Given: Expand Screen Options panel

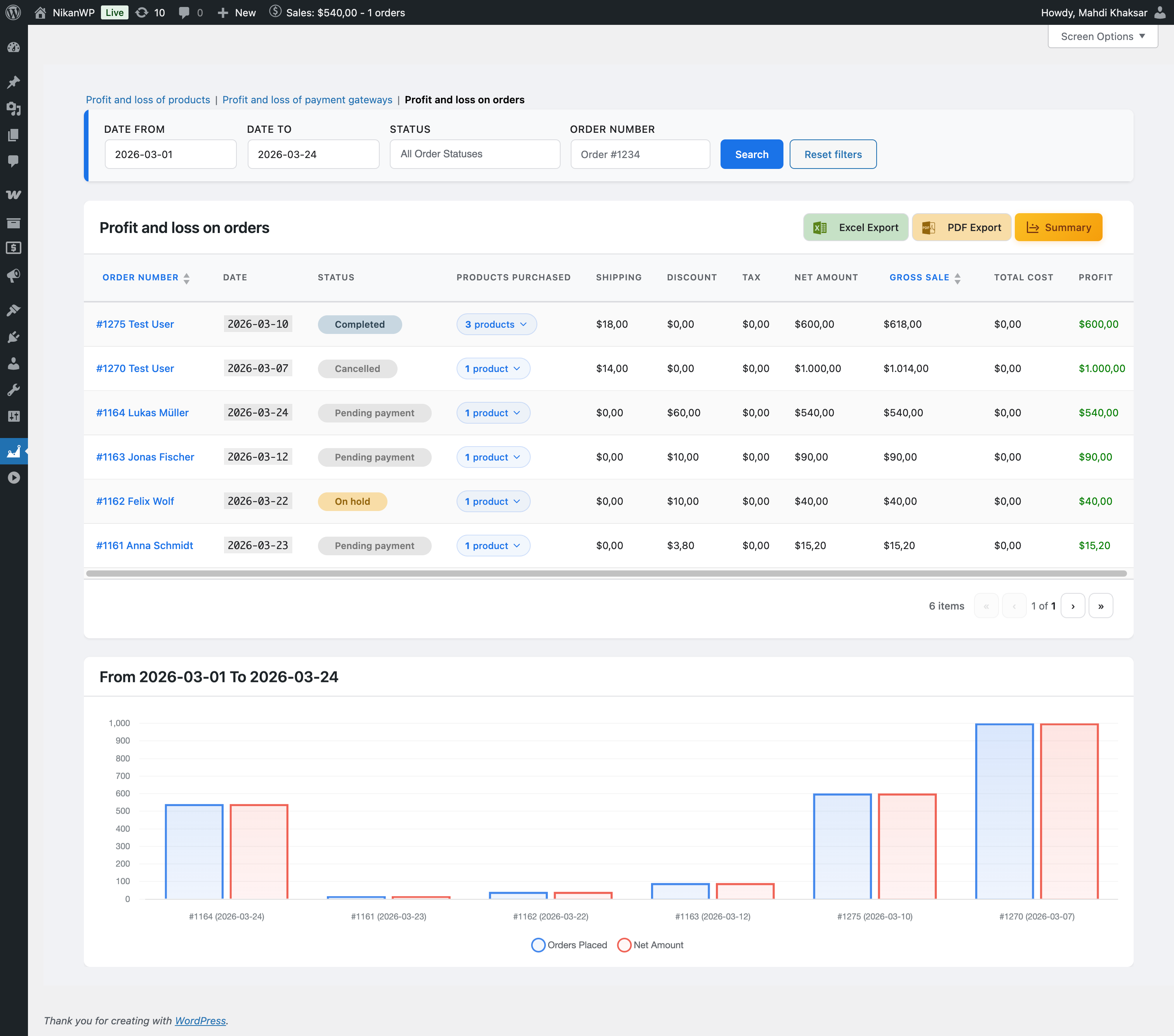Looking at the screenshot, I should coord(1102,36).
